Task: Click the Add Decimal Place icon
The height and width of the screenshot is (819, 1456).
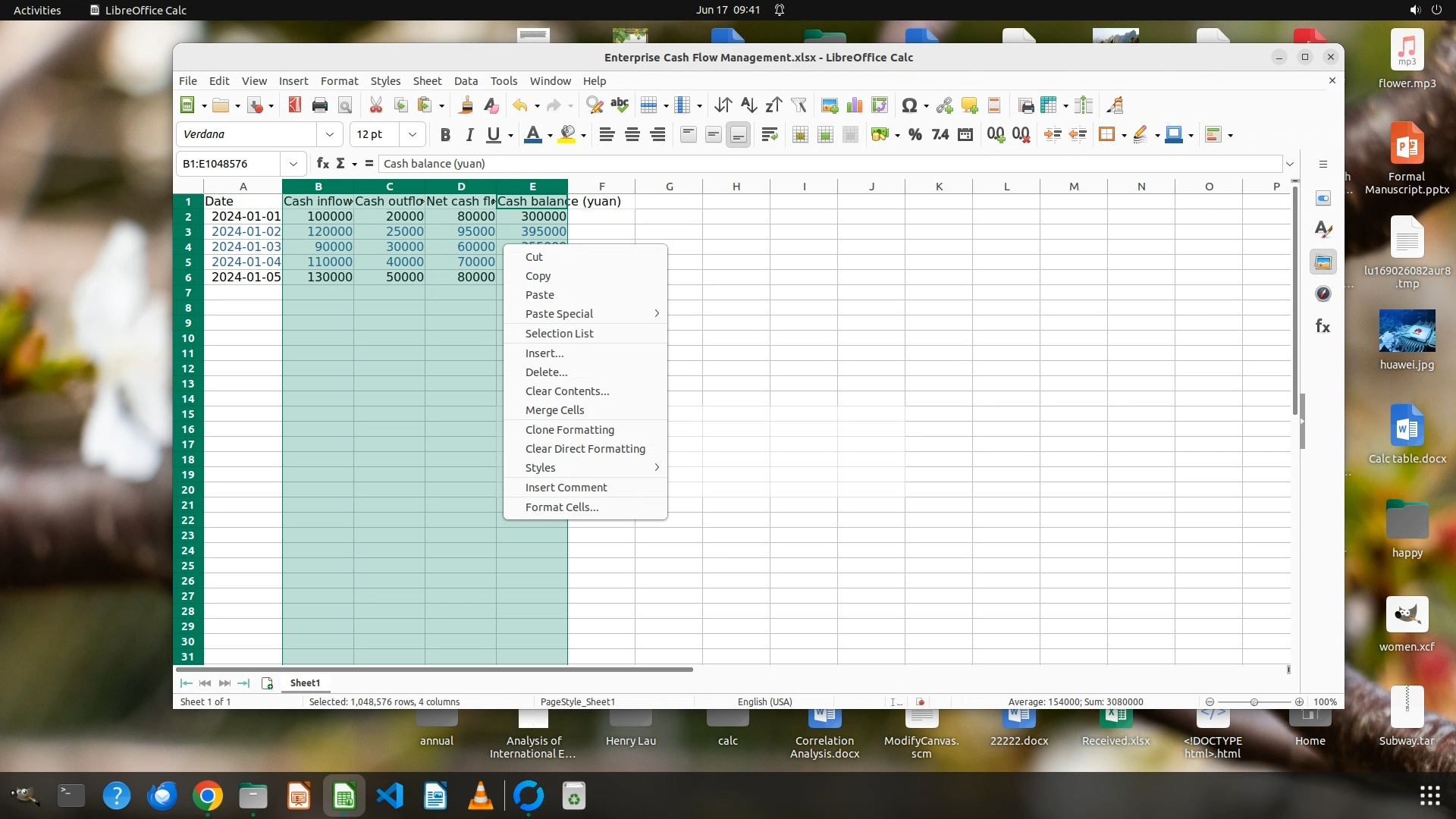Action: pos(996,135)
